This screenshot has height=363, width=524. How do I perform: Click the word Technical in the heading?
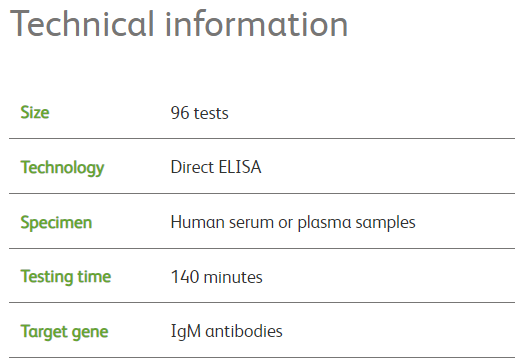point(82,24)
